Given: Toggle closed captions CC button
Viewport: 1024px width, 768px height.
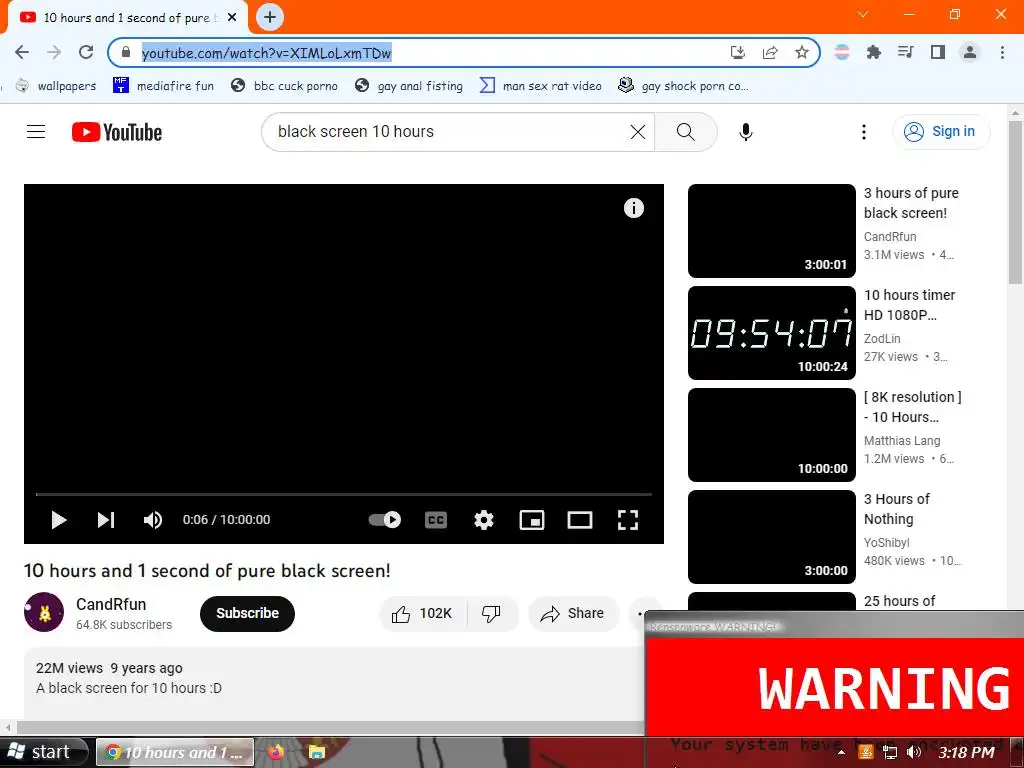Looking at the screenshot, I should click(x=436, y=520).
